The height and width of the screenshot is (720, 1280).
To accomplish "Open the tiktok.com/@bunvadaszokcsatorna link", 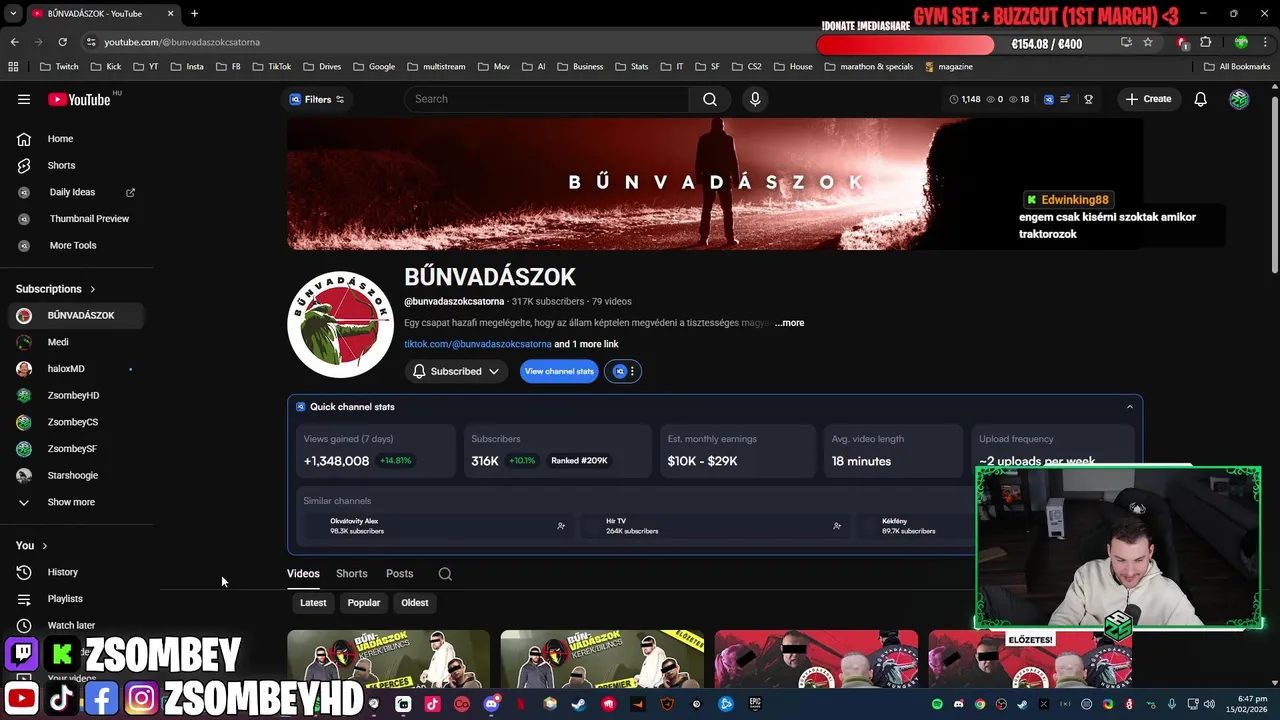I will (x=478, y=344).
